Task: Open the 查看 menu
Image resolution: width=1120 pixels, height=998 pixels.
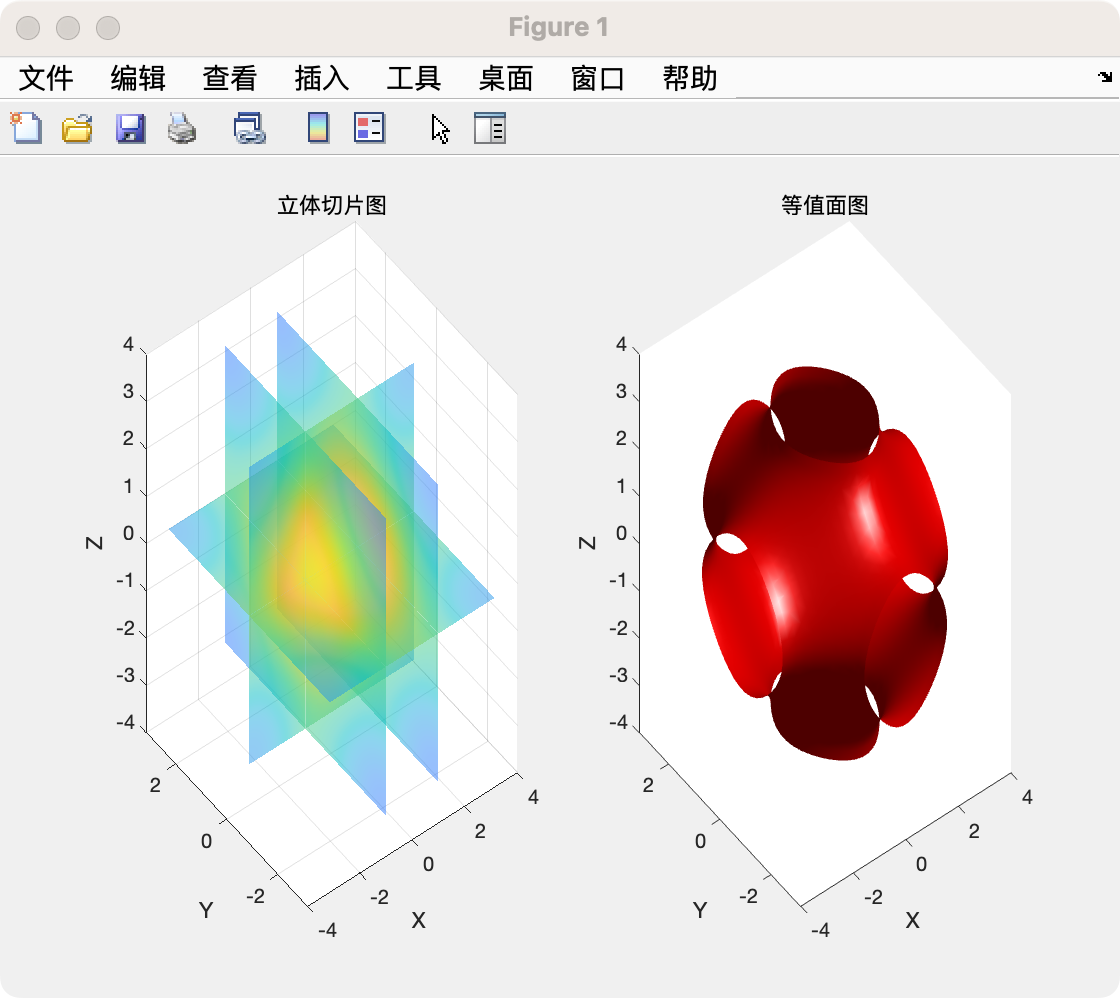Action: (x=229, y=78)
